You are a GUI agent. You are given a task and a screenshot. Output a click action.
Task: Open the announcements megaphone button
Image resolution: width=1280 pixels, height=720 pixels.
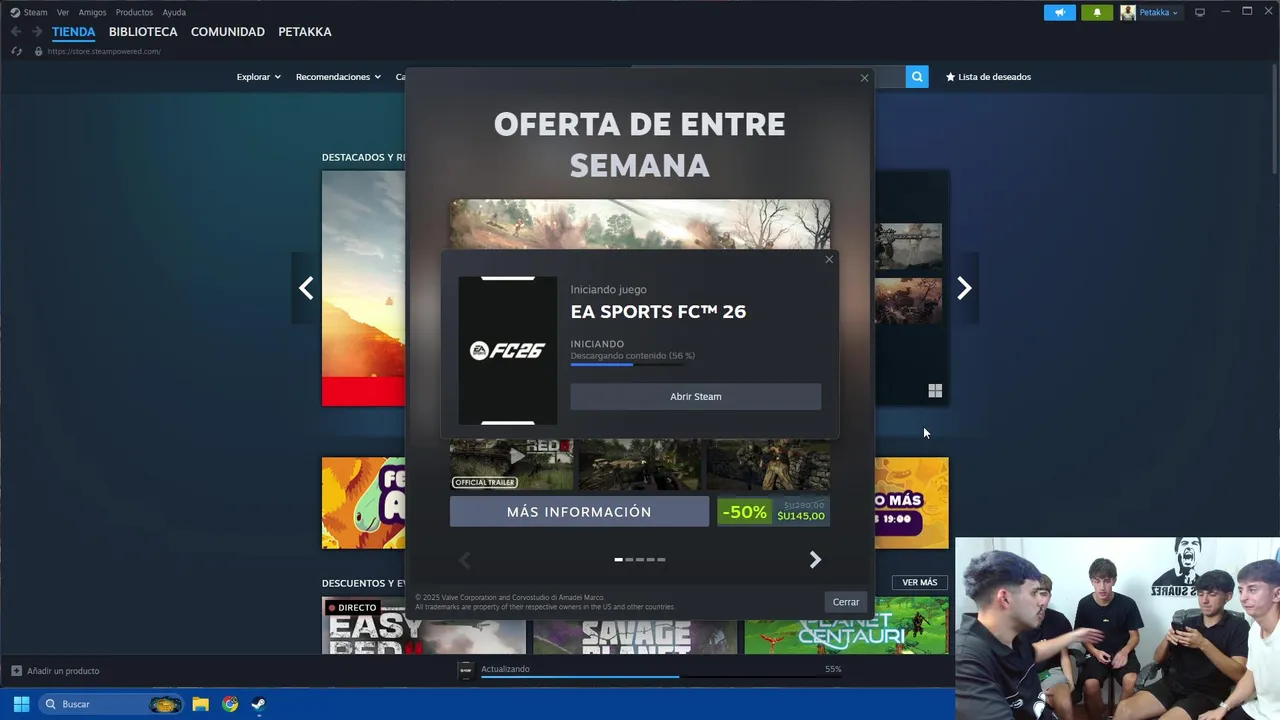[1060, 12]
